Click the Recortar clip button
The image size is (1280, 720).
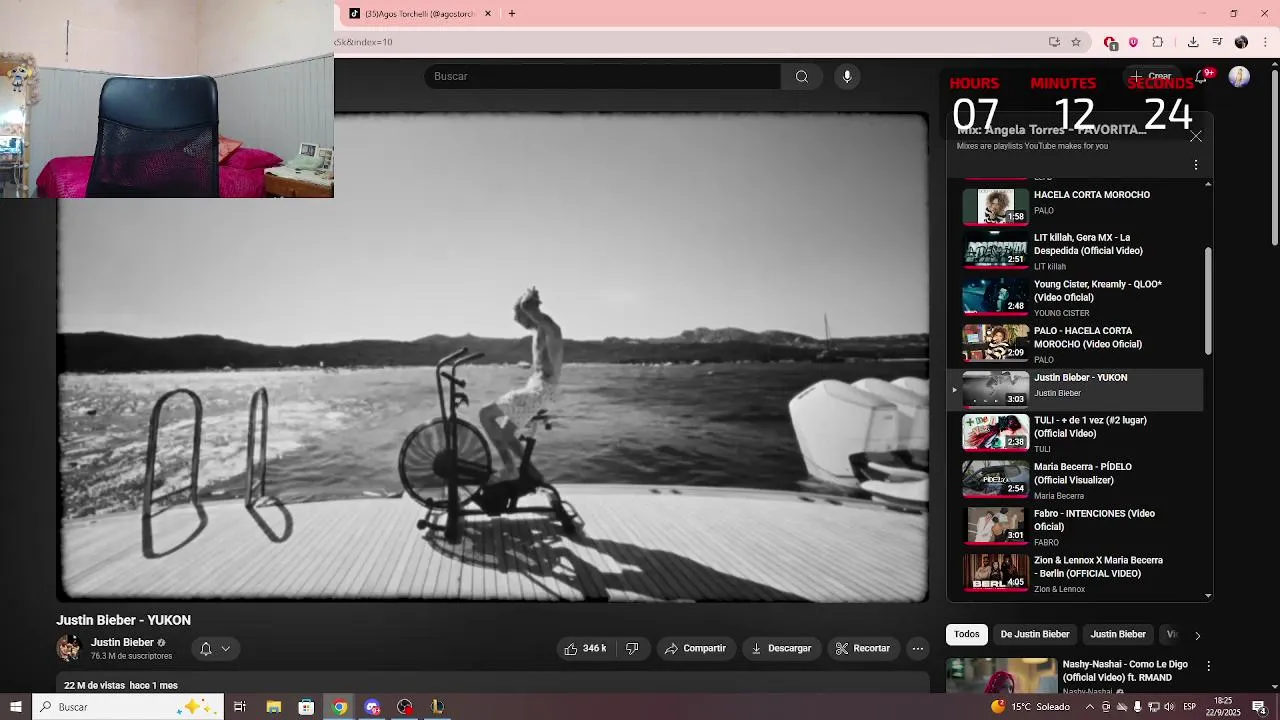(863, 648)
